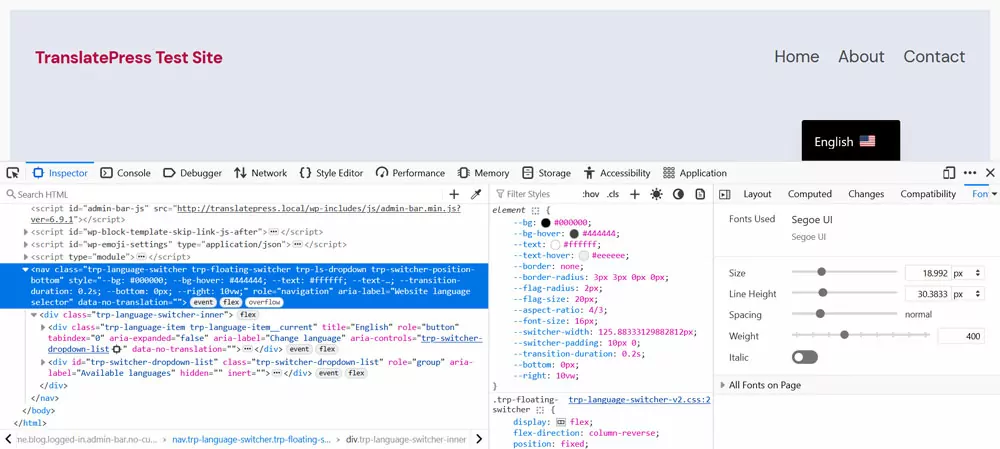
Task: Adjust the font Size slider
Action: point(844,272)
